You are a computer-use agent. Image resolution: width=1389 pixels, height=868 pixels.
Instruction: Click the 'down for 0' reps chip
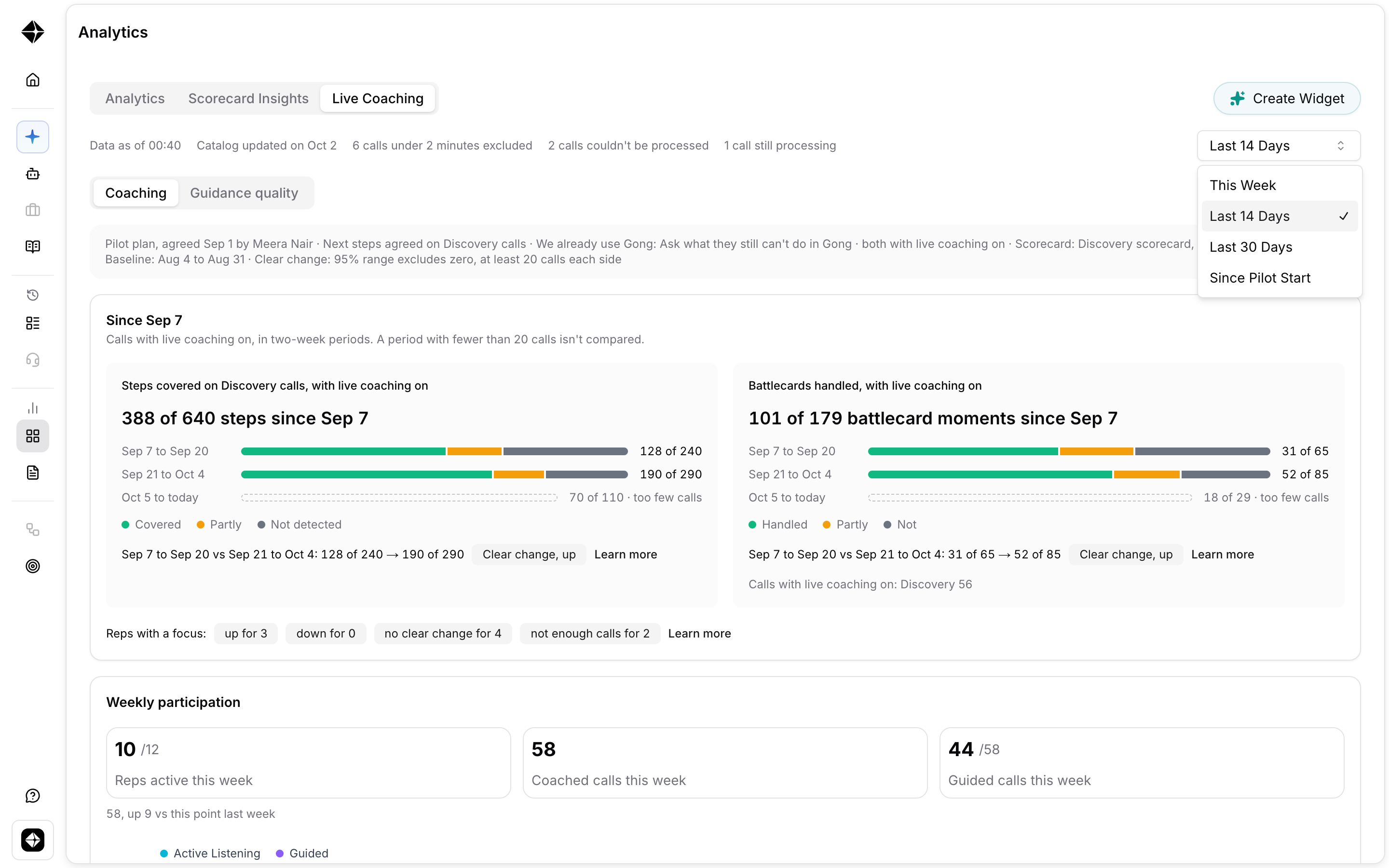(326, 634)
